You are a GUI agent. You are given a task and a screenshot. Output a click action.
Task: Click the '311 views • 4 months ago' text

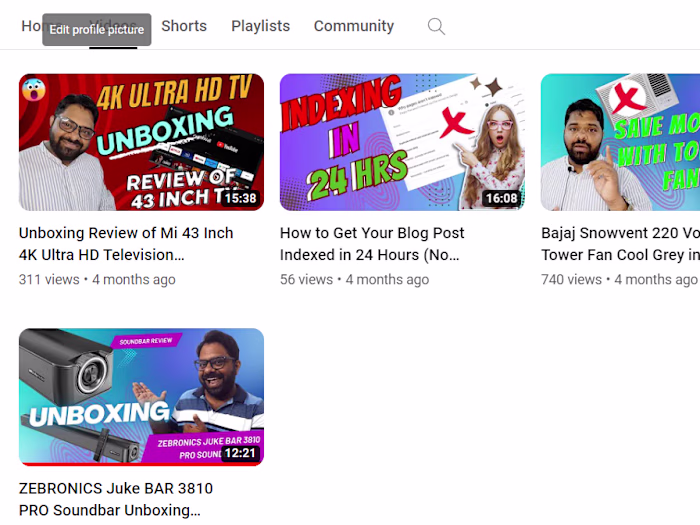tap(97, 279)
